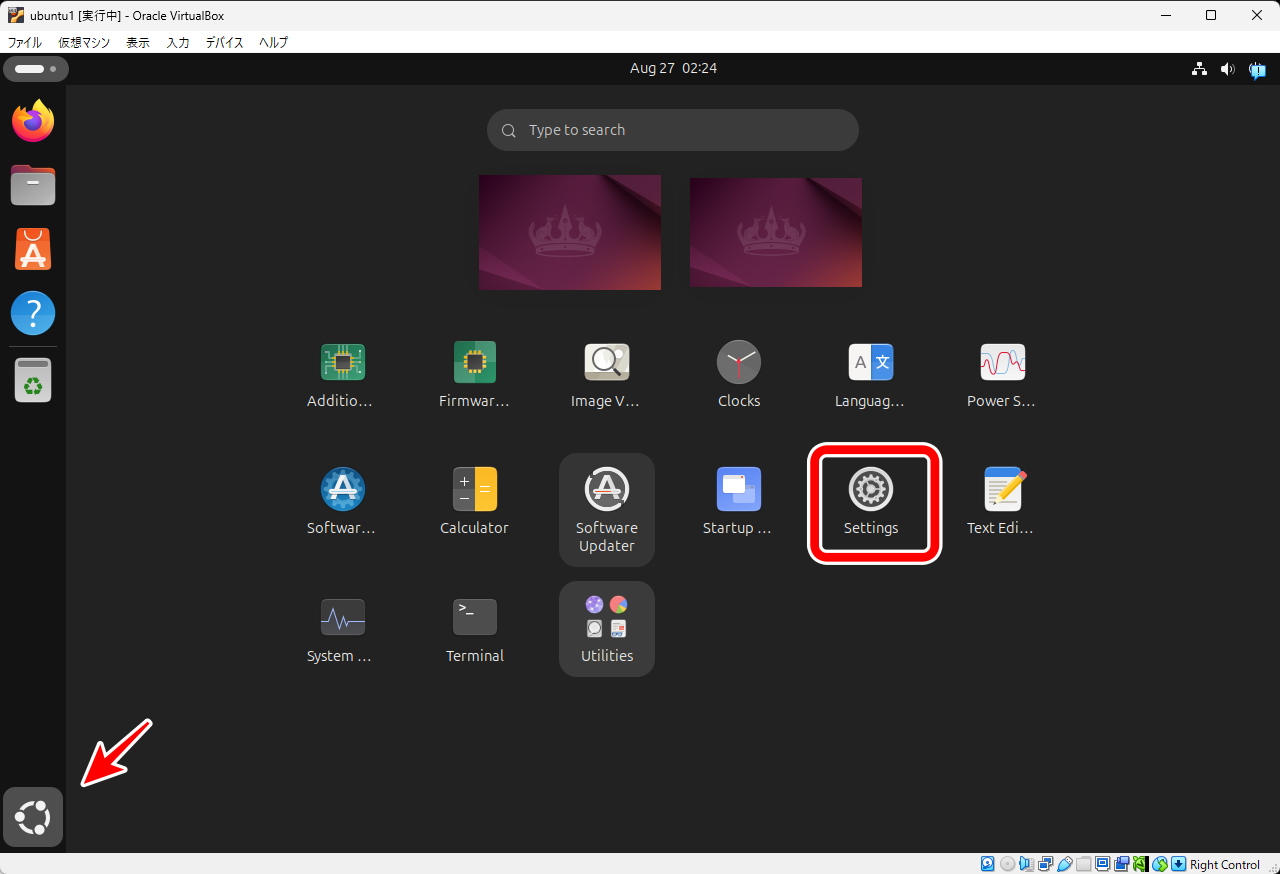This screenshot has width=1280, height=874.
Task: Launch Software Updater
Action: click(607, 510)
